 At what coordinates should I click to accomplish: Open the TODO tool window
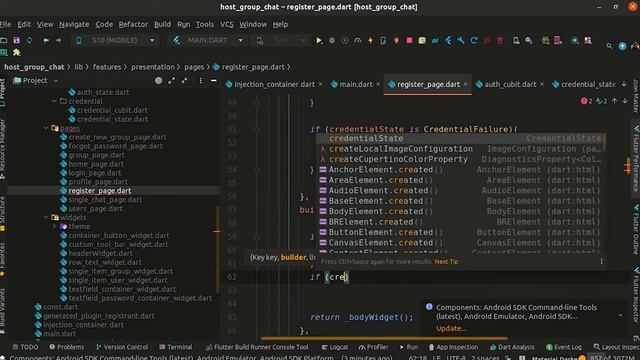tap(25, 347)
